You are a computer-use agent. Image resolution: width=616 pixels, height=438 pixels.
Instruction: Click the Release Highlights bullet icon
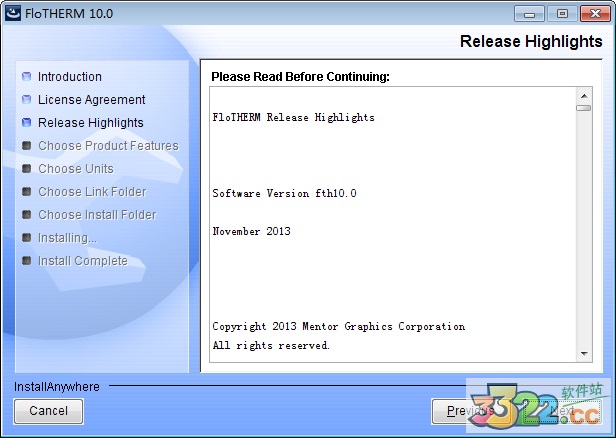click(x=26, y=123)
